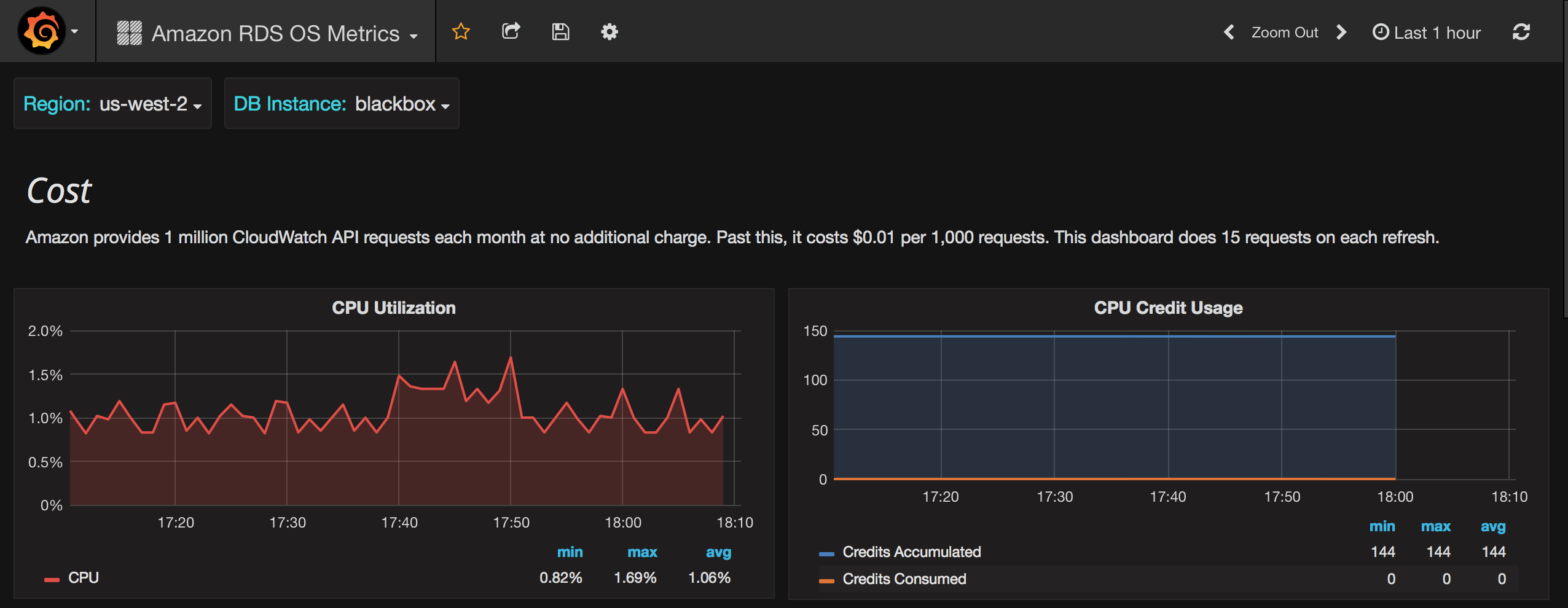
Task: Click the share dashboard icon
Action: pyautogui.click(x=511, y=31)
